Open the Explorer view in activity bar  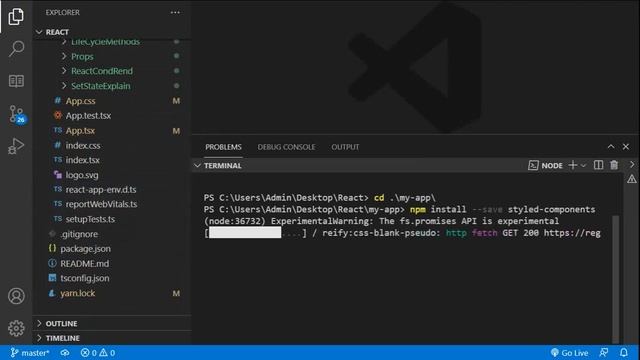coord(16,16)
